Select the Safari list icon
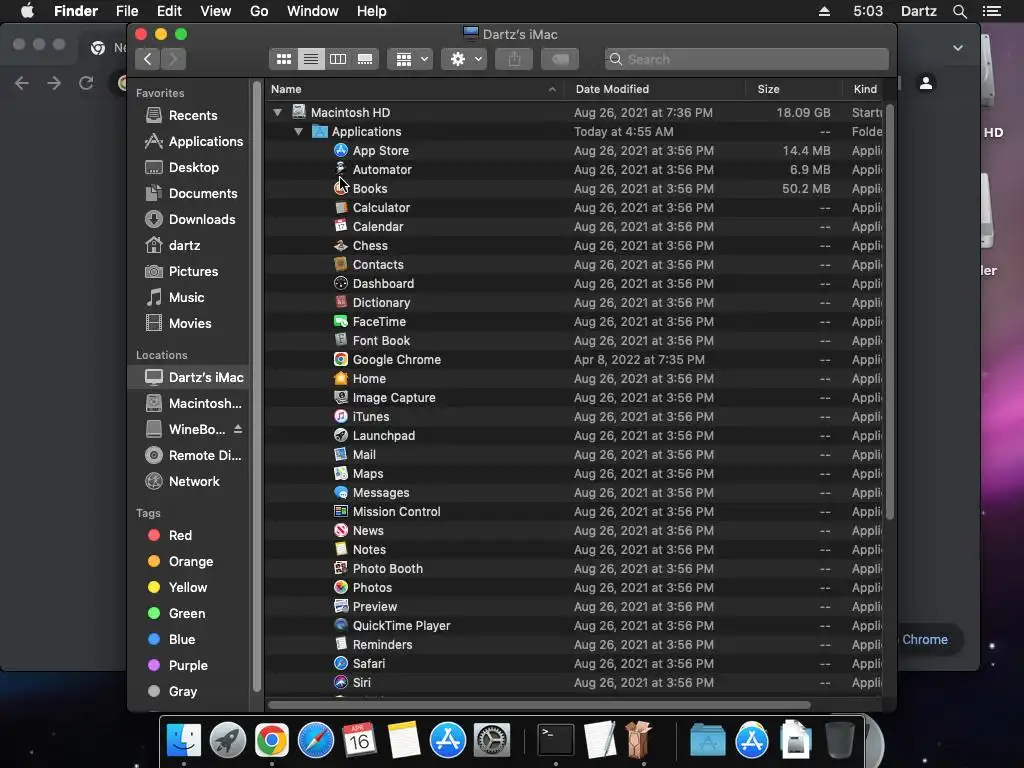This screenshot has height=768, width=1024. pos(340,664)
